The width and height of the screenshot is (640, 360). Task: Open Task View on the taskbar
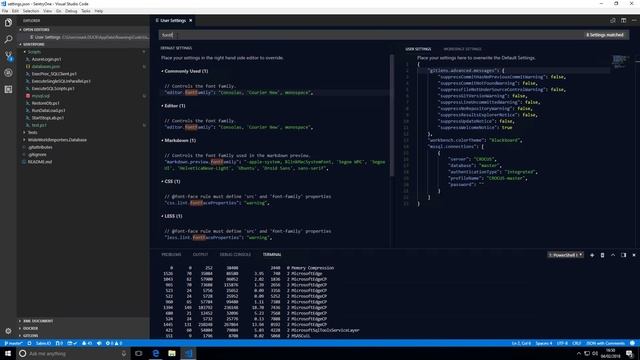(x=139, y=353)
